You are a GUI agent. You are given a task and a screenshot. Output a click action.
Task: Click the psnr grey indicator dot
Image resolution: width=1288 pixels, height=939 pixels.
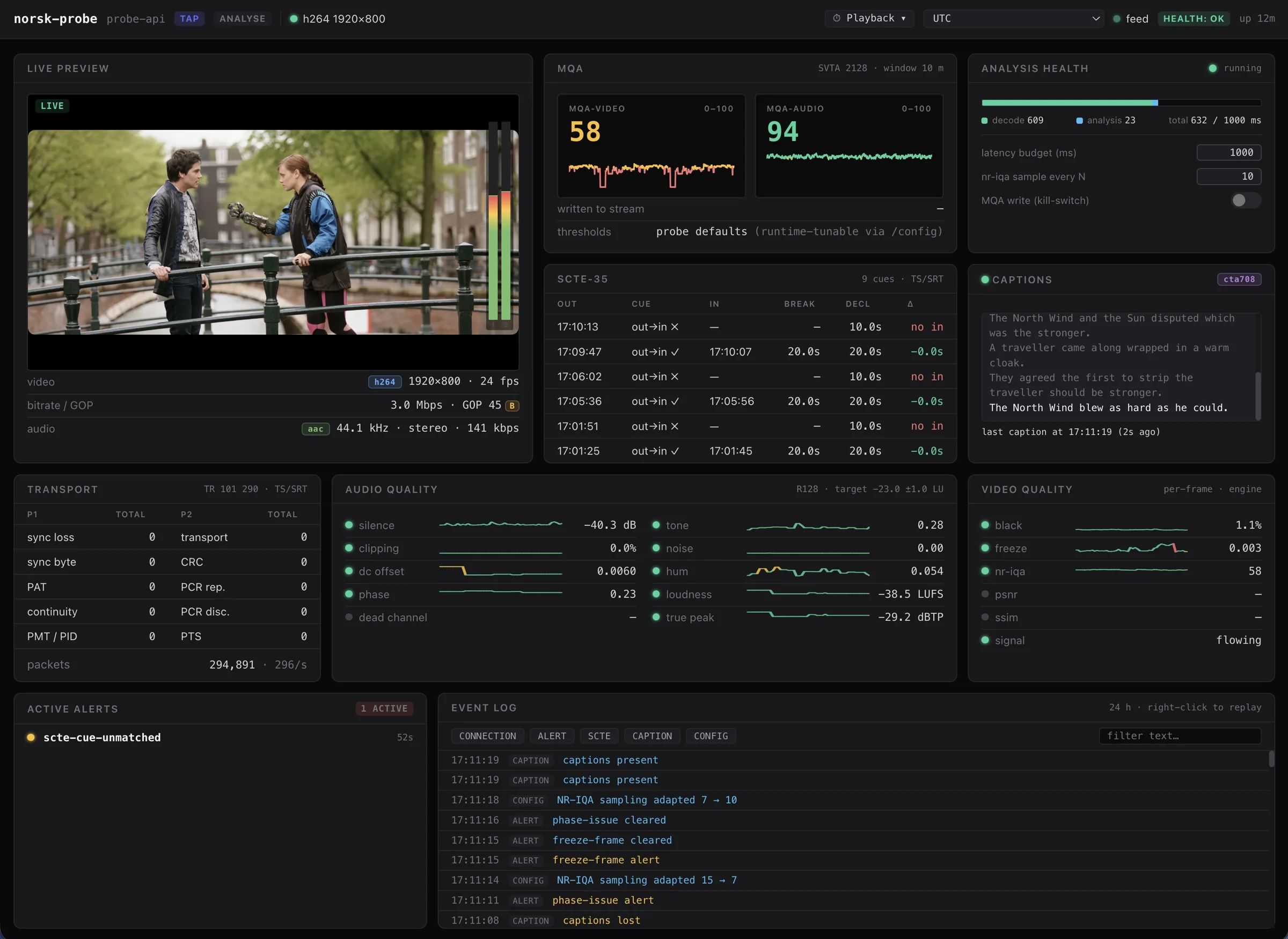pyautogui.click(x=985, y=594)
